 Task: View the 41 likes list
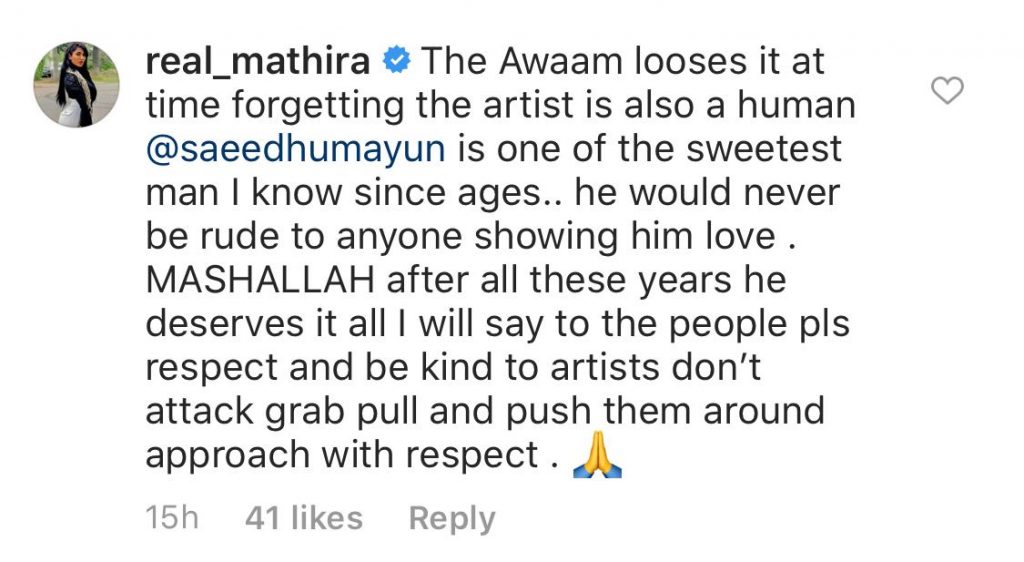304,519
